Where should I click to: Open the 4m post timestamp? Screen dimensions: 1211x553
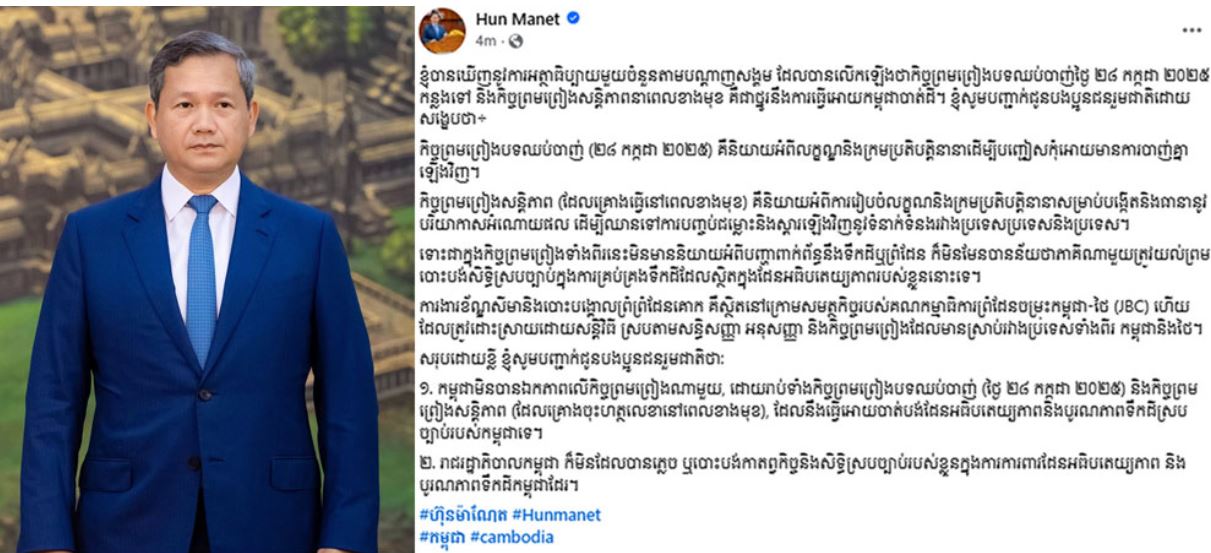[x=486, y=41]
